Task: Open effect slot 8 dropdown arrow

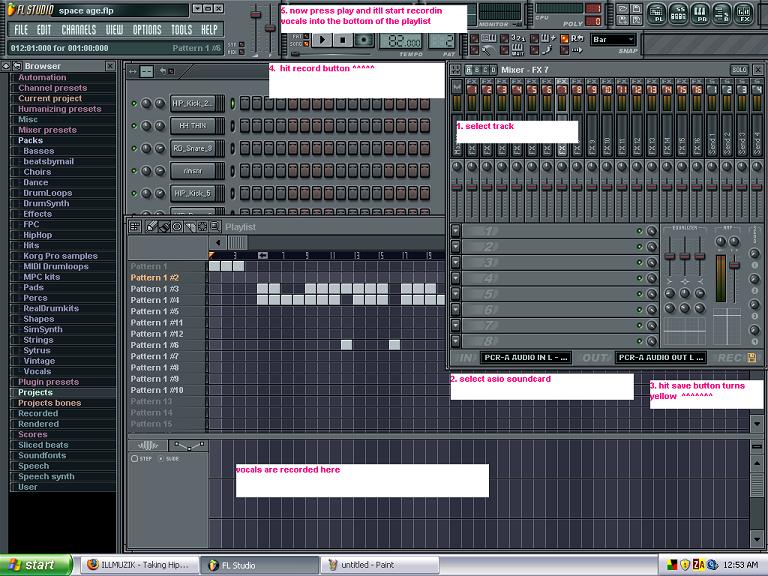Action: (x=456, y=340)
